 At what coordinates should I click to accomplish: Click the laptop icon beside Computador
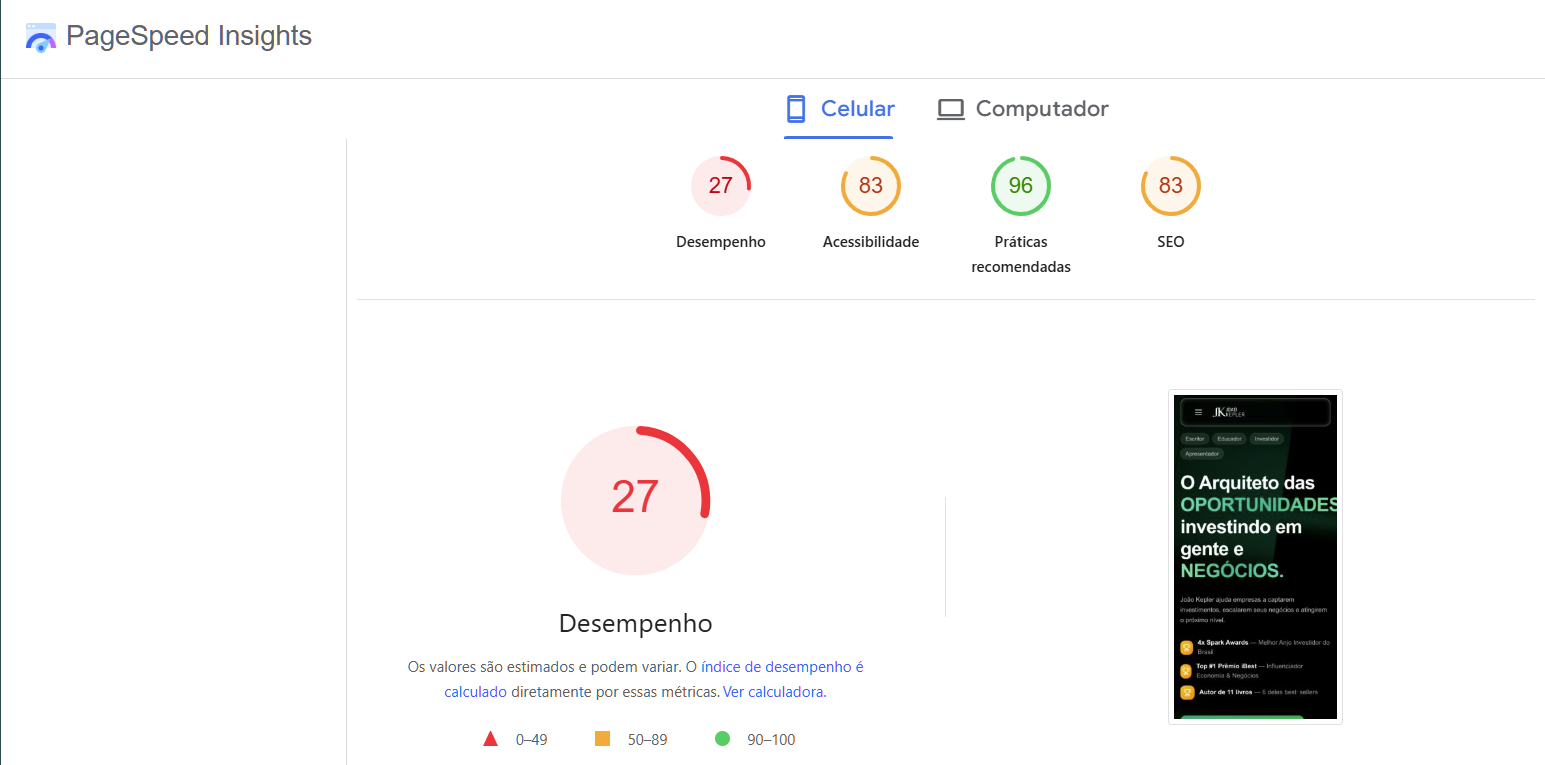click(x=950, y=108)
